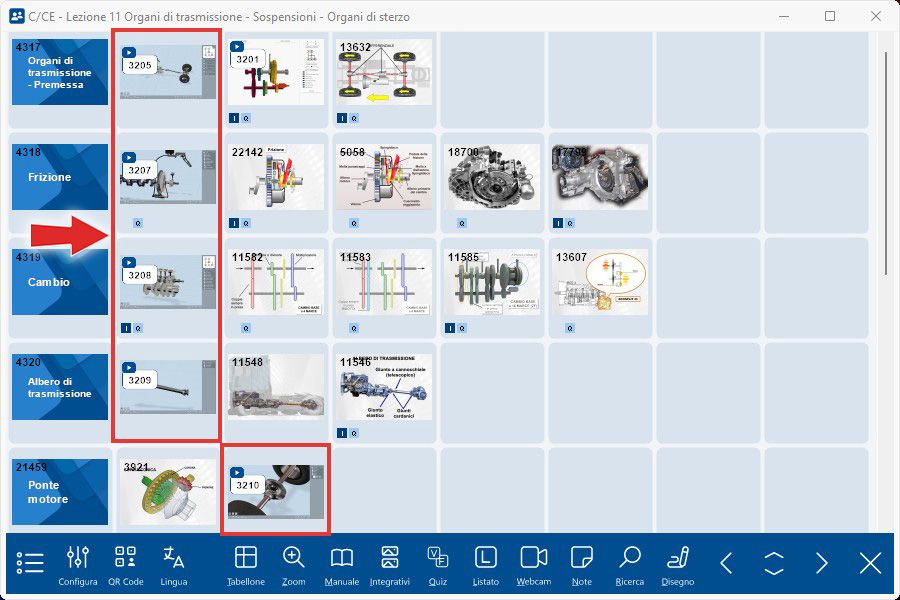Go to the previous page arrow
This screenshot has width=900, height=600.
(727, 563)
